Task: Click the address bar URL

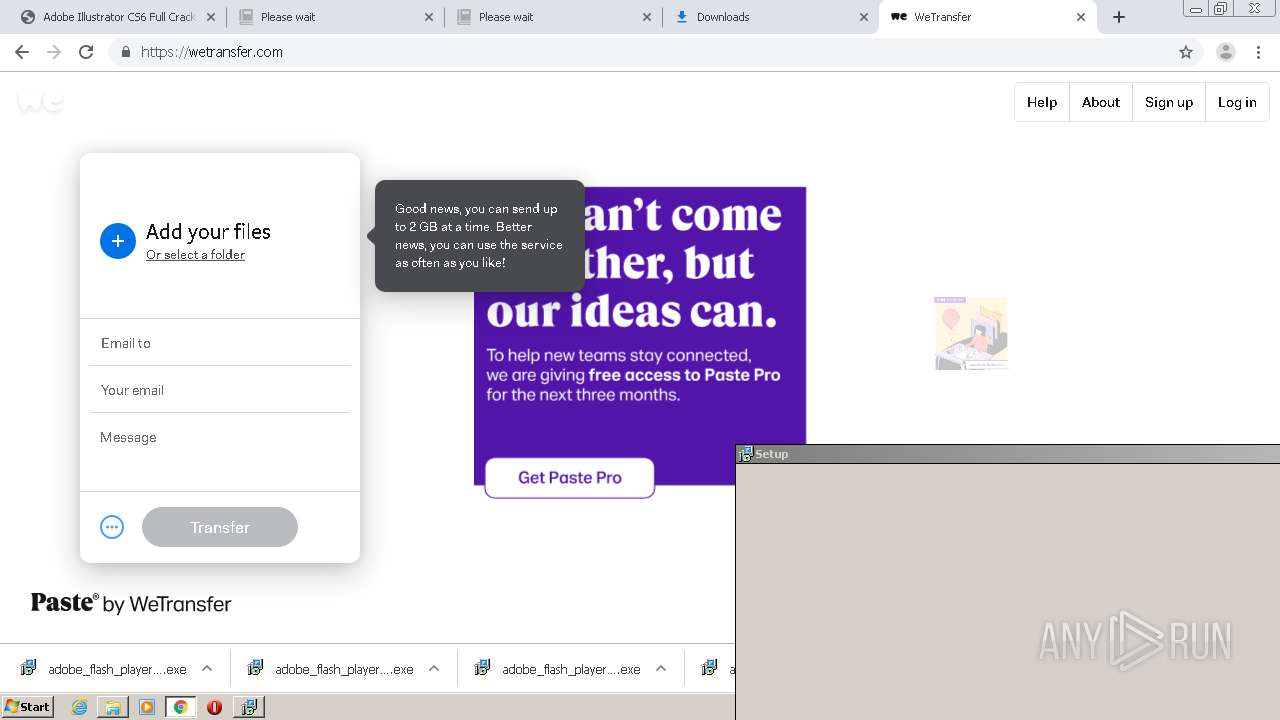Action: [212, 52]
